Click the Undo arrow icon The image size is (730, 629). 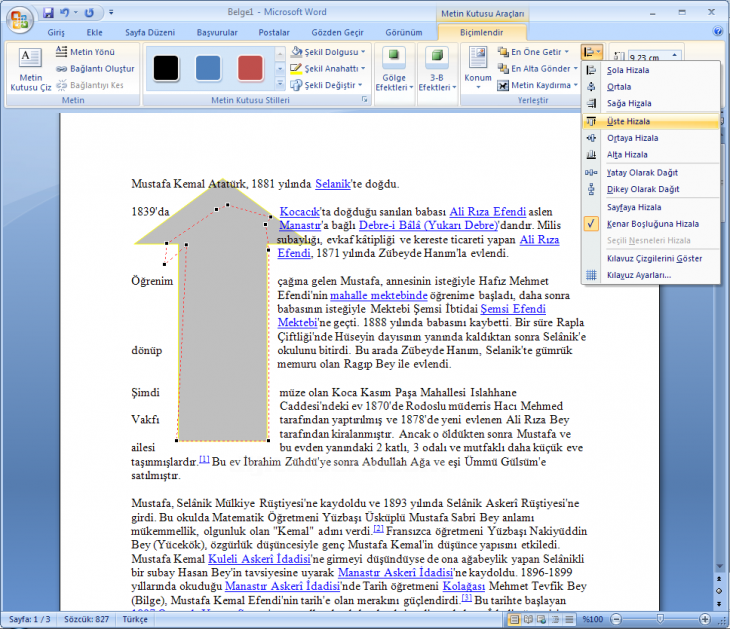pos(64,13)
